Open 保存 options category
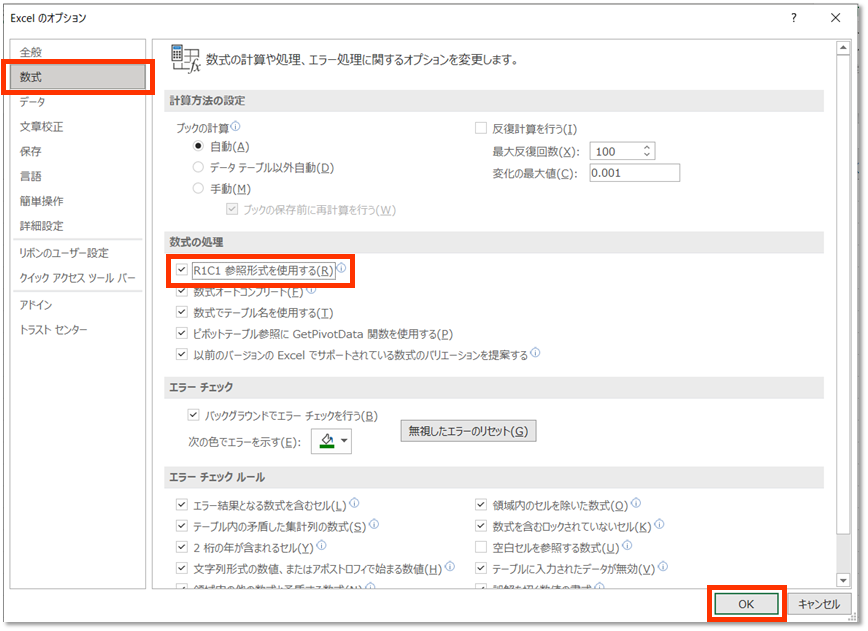 [78, 151]
